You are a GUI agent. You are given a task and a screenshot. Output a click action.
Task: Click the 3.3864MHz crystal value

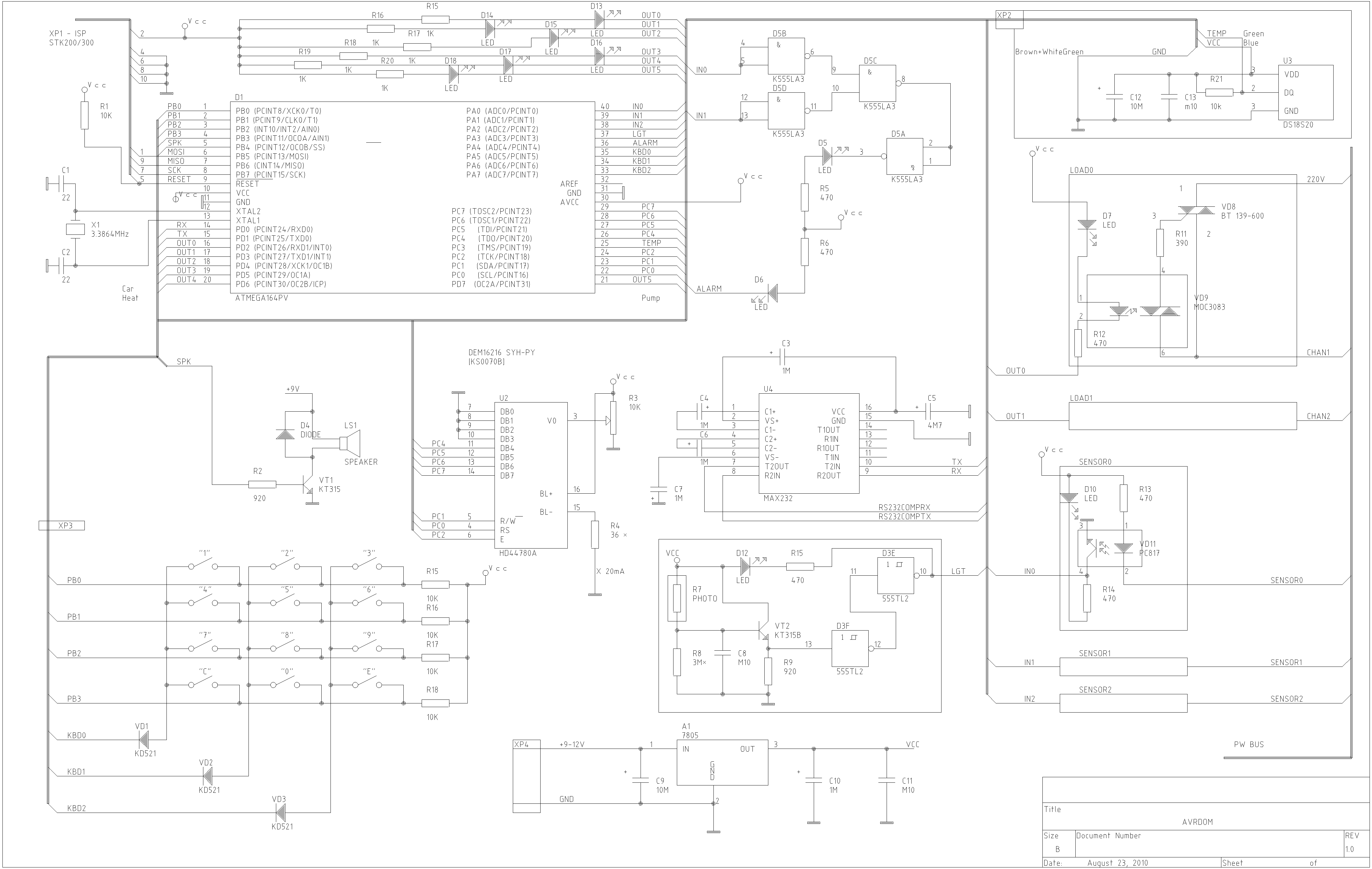point(110,234)
